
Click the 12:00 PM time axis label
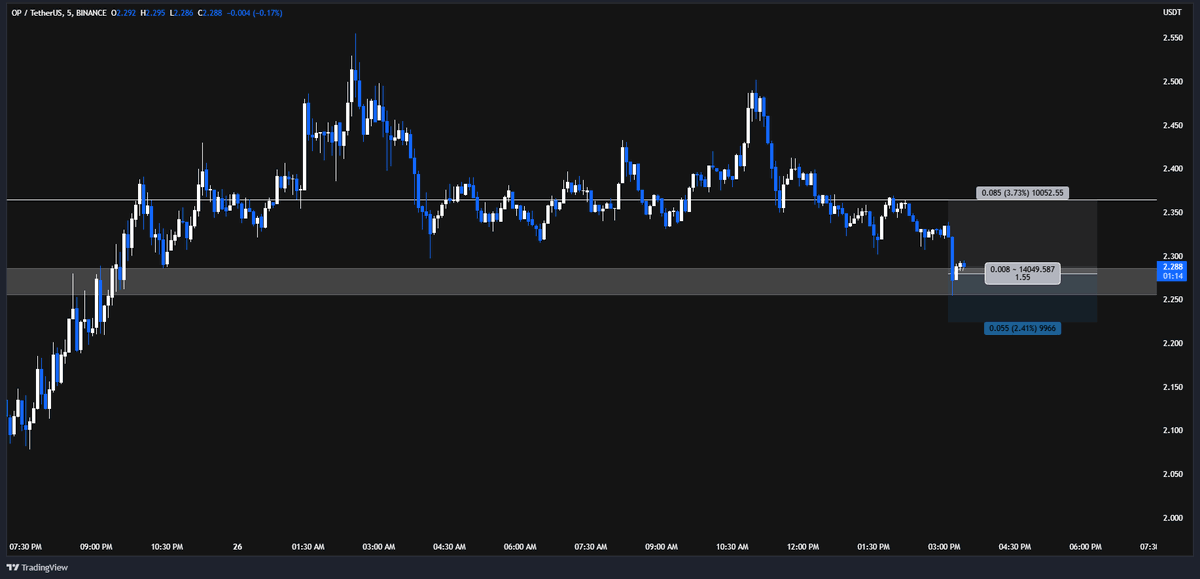pos(803,547)
